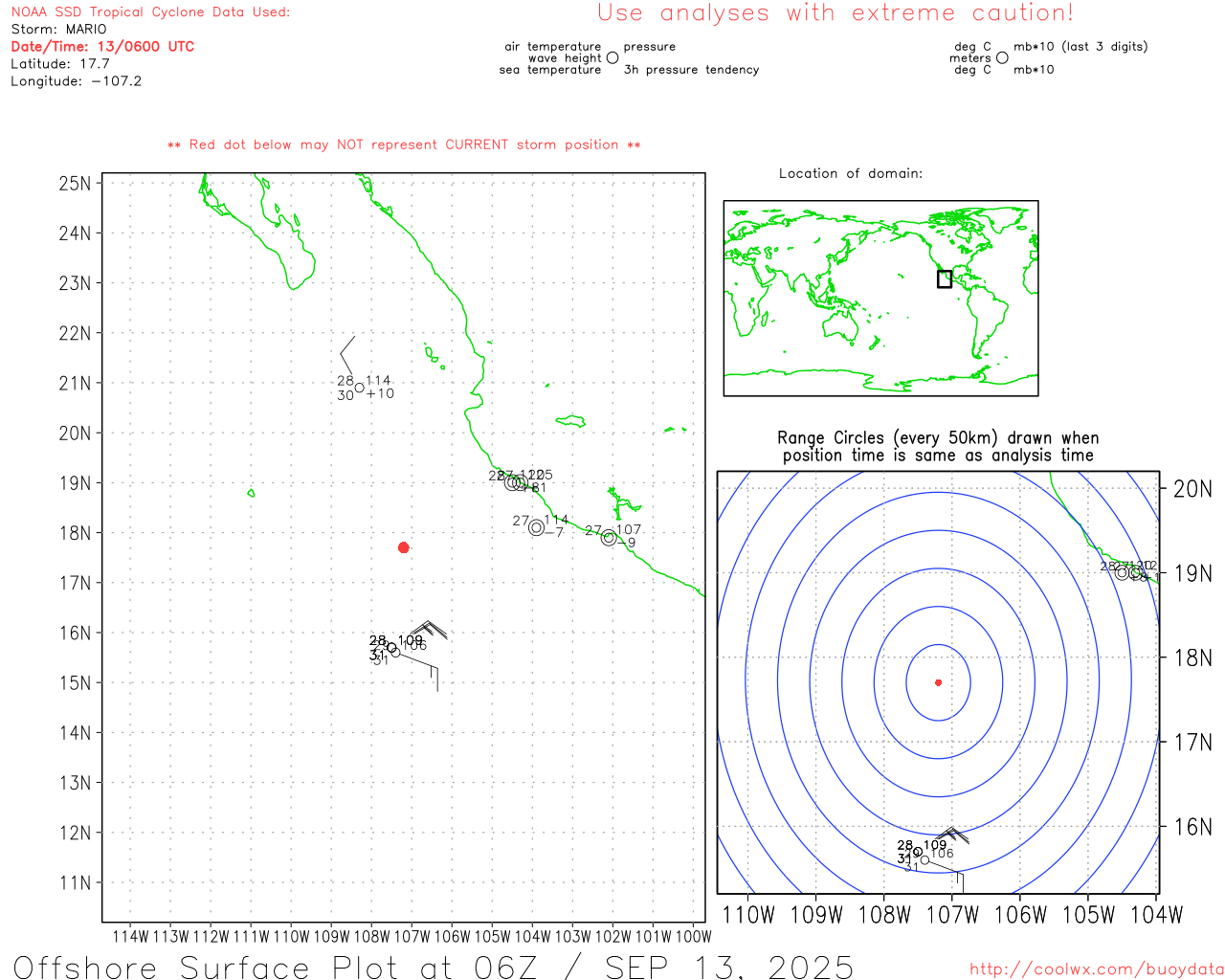The image size is (1225, 980).
Task: Click the '3h pressure tendency' legend label
Action: (691, 70)
